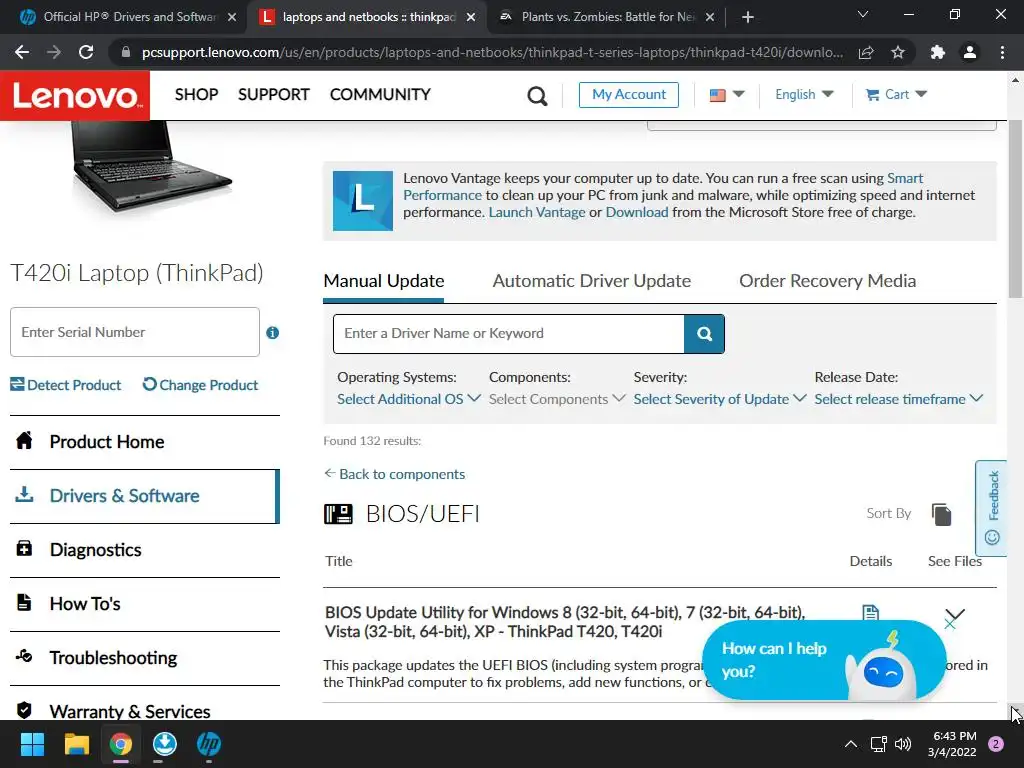The width and height of the screenshot is (1024, 768).
Task: Expand Select Additional OS dropdown
Action: coord(409,399)
